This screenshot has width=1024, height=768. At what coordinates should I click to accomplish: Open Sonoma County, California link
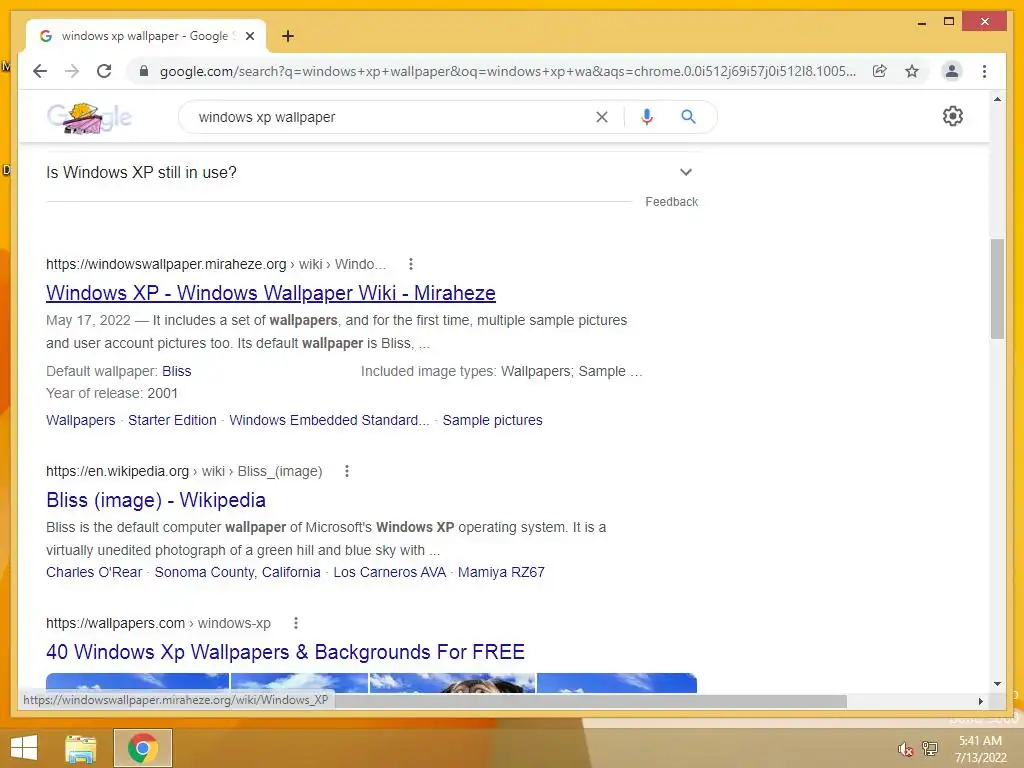click(x=238, y=572)
